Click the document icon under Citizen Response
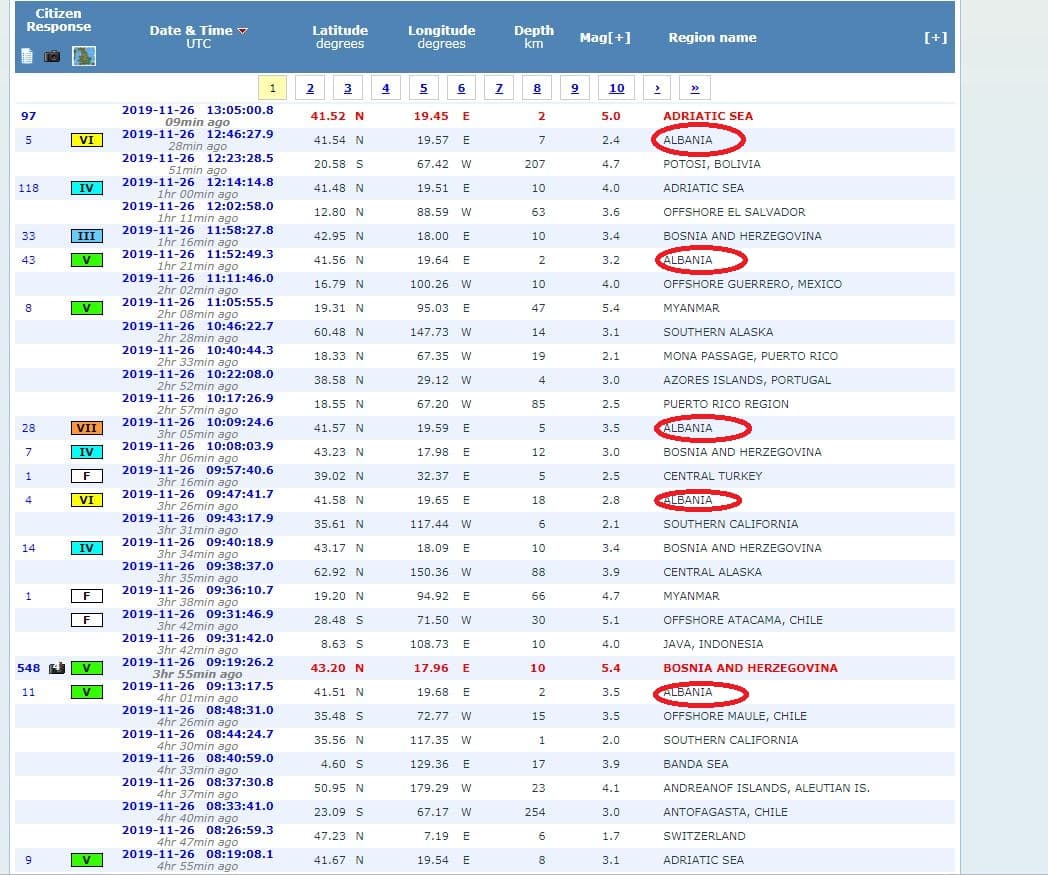 pyautogui.click(x=27, y=56)
